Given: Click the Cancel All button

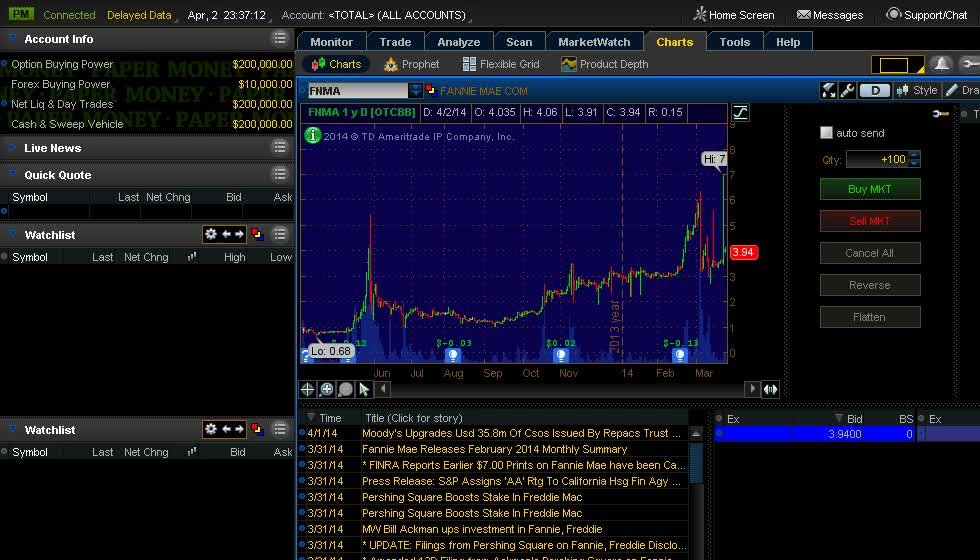Looking at the screenshot, I should (x=870, y=253).
